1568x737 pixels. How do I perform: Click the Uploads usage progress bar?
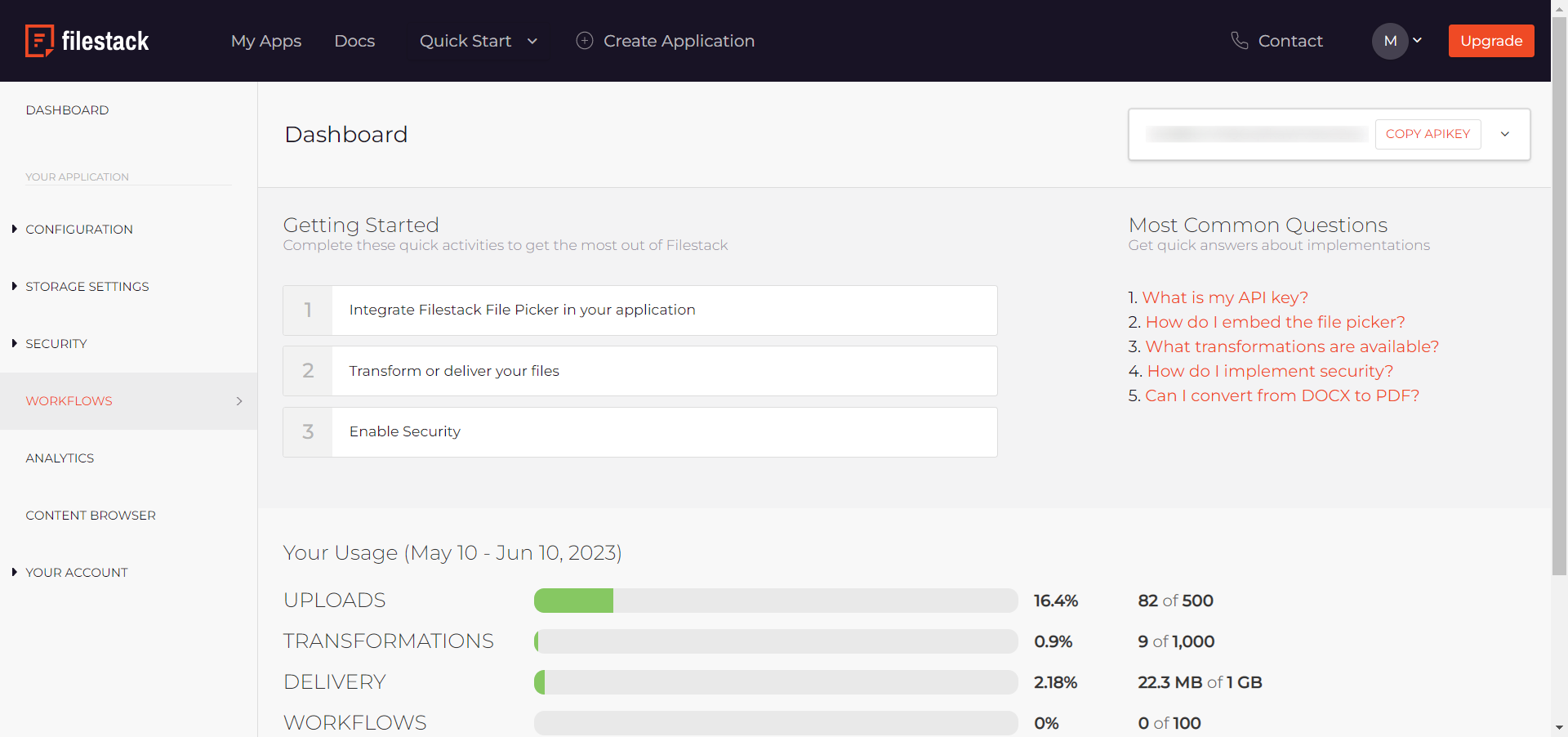[775, 601]
